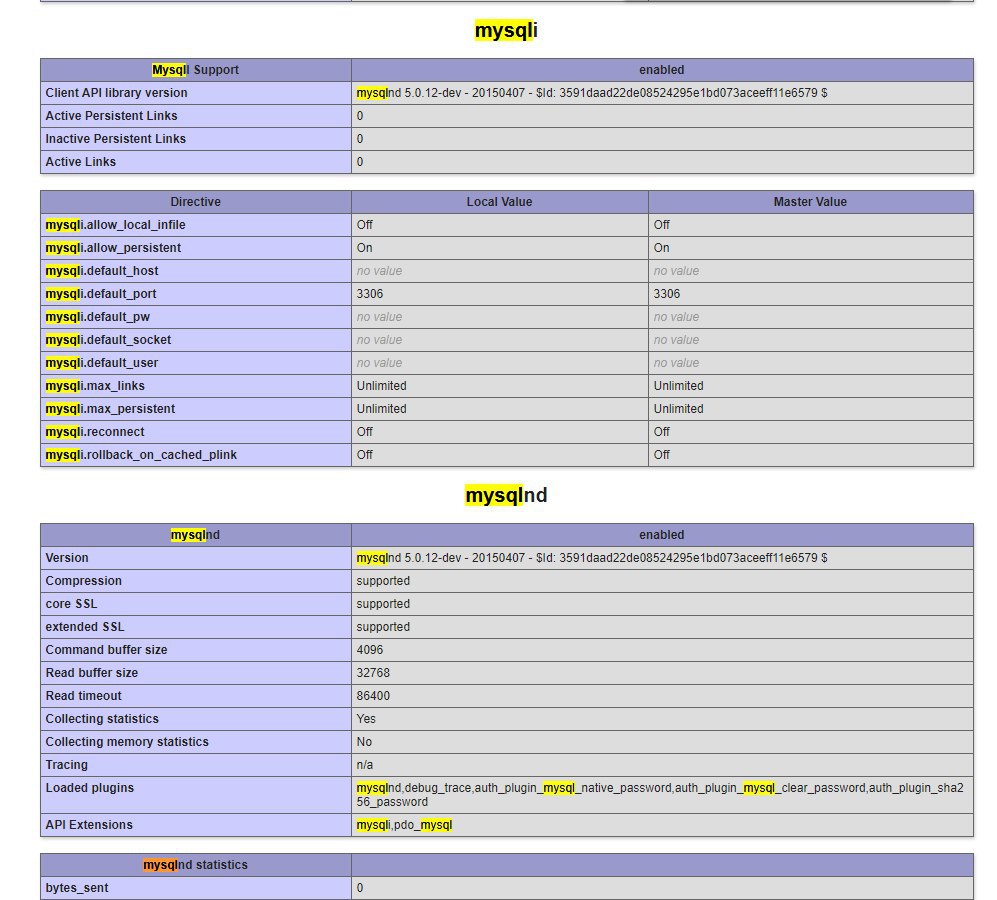
Task: Click the master value 3306 for default_port
Action: (x=666, y=293)
